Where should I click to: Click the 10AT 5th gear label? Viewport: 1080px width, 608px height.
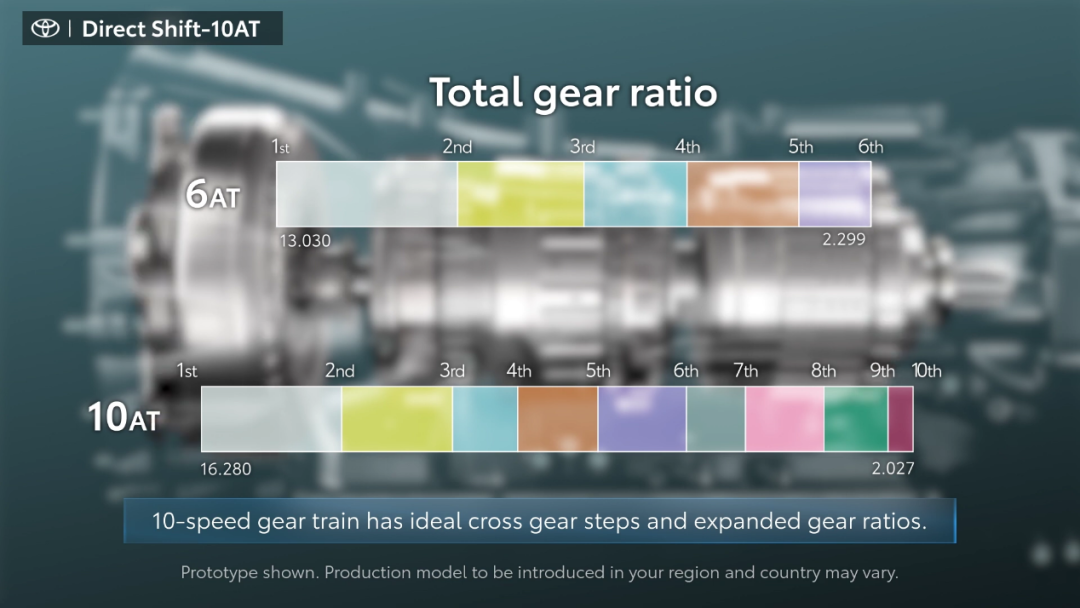(598, 371)
